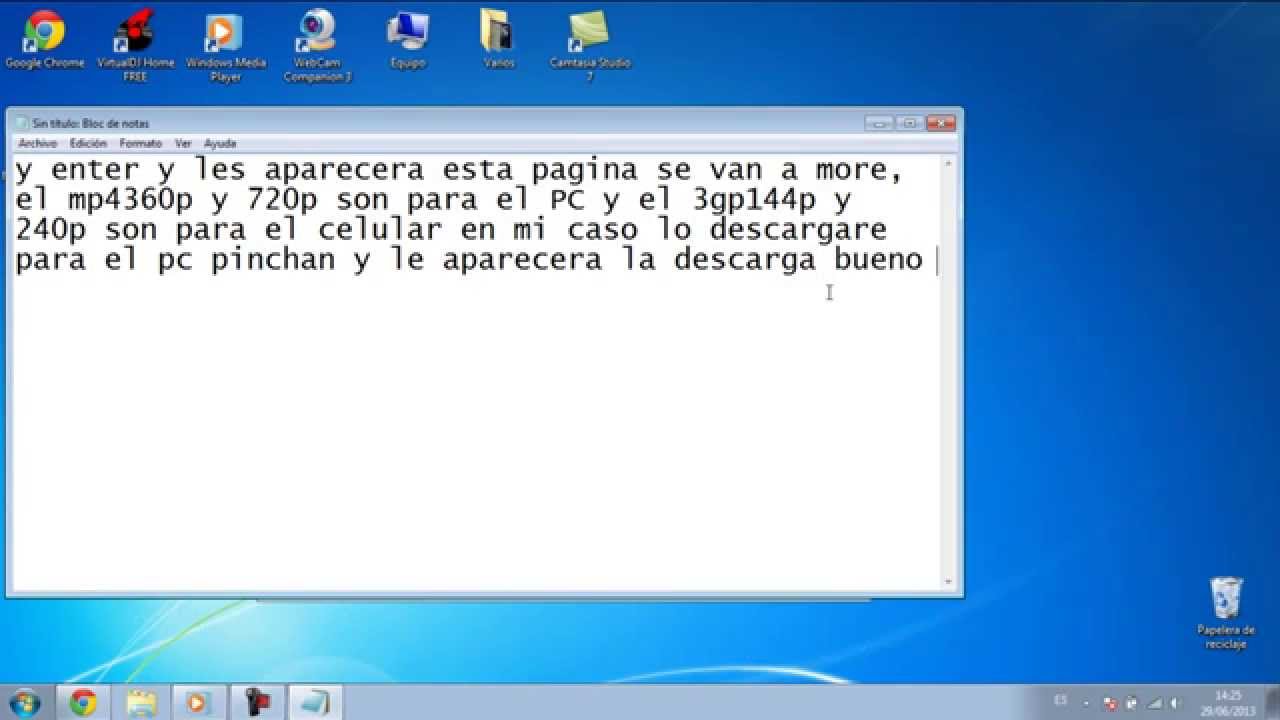Screen dimensions: 1280x720
Task: Click the word "pagina" in the text
Action: coord(585,171)
